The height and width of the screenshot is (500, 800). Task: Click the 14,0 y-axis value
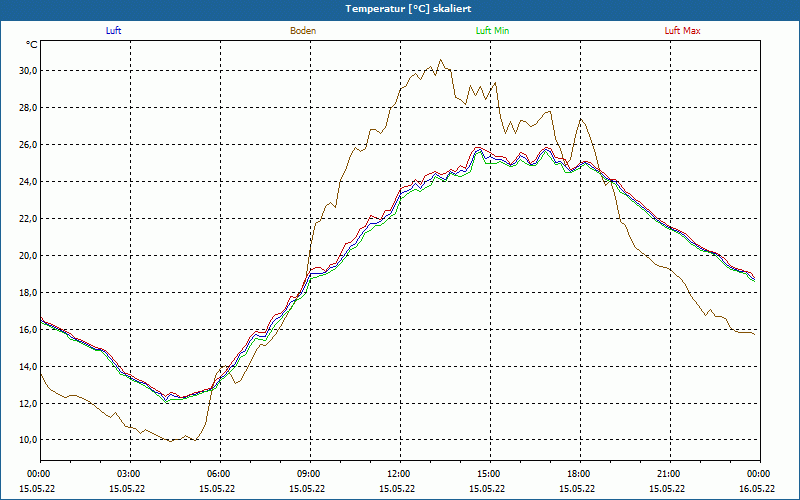click(28, 367)
